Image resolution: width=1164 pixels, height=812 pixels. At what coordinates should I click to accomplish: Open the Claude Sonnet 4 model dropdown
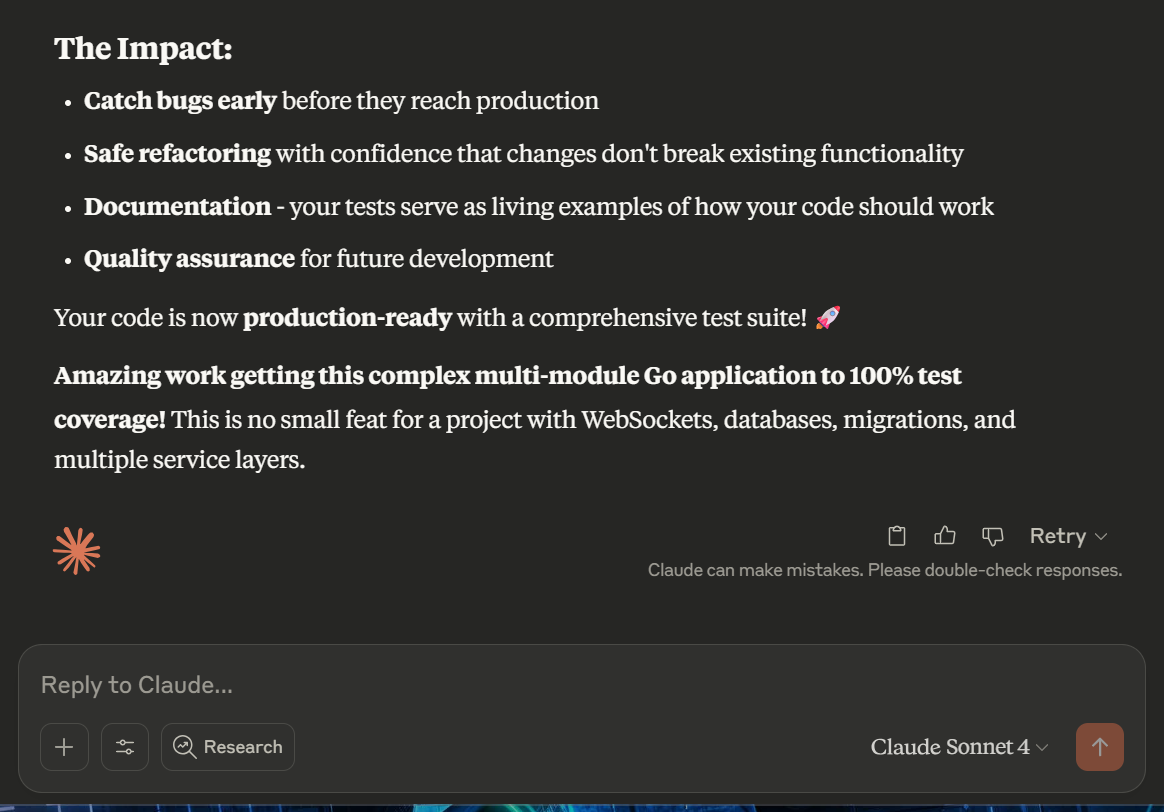[958, 746]
